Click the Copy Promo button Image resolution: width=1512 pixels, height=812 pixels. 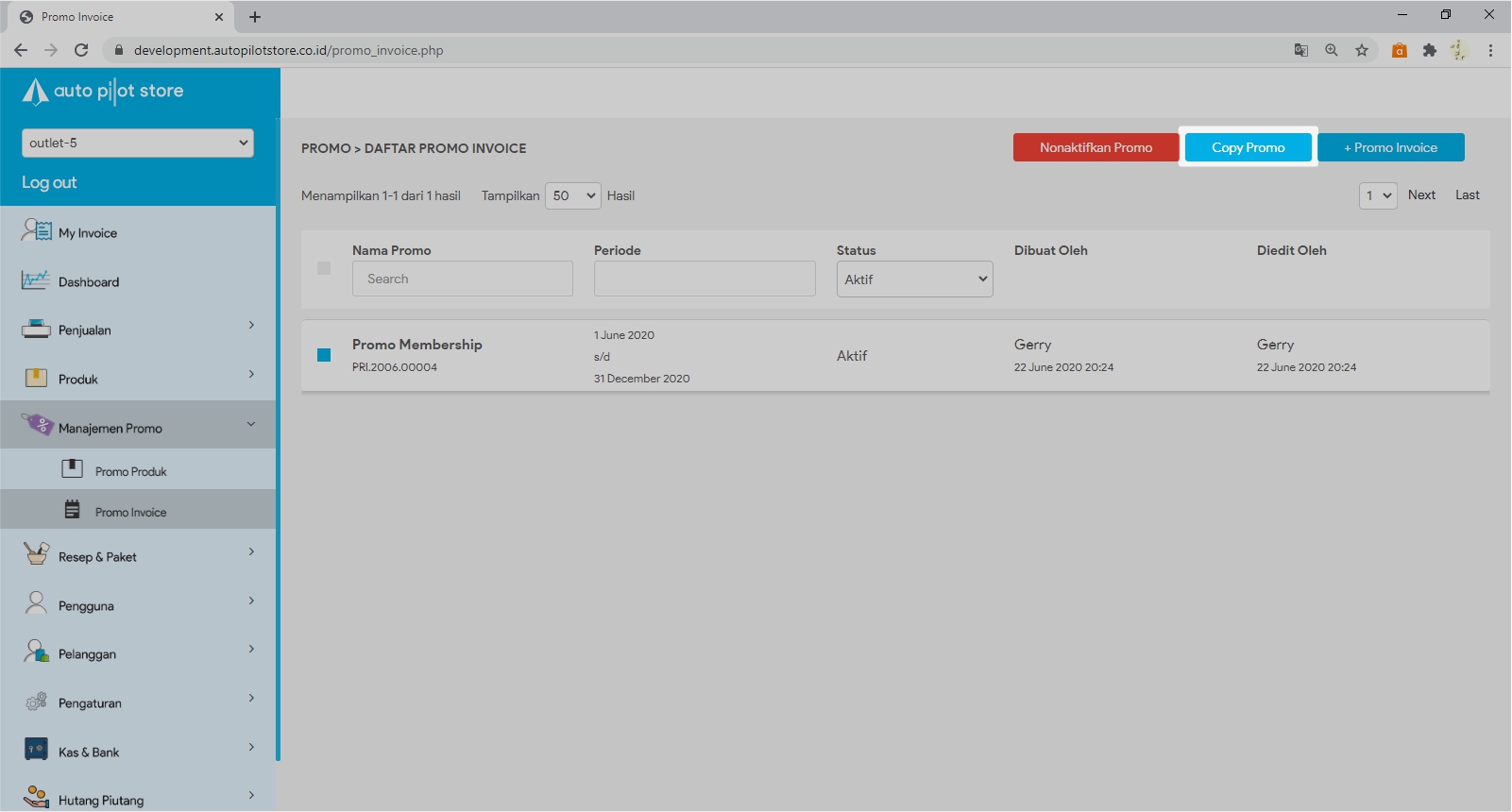click(x=1248, y=147)
